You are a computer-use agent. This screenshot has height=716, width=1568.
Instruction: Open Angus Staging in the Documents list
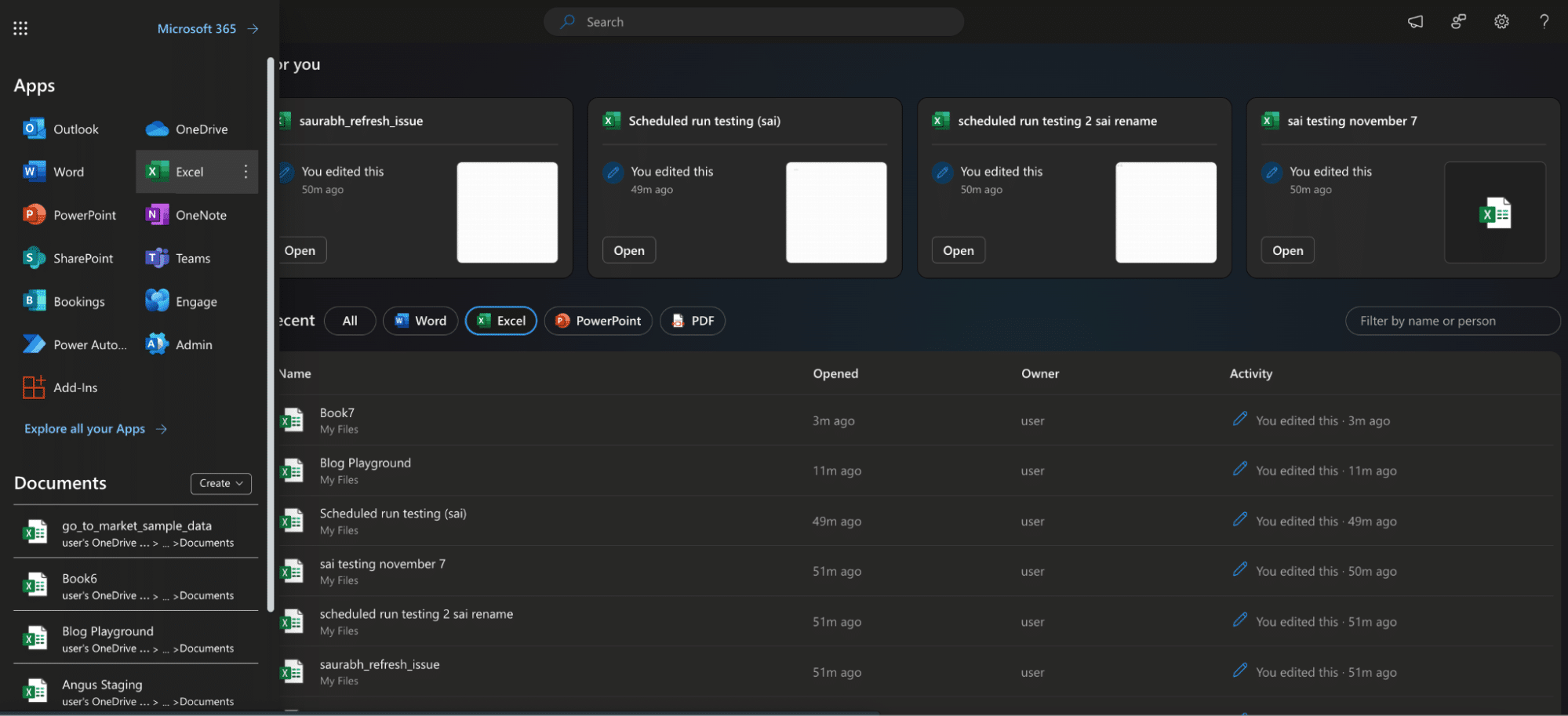(136, 691)
